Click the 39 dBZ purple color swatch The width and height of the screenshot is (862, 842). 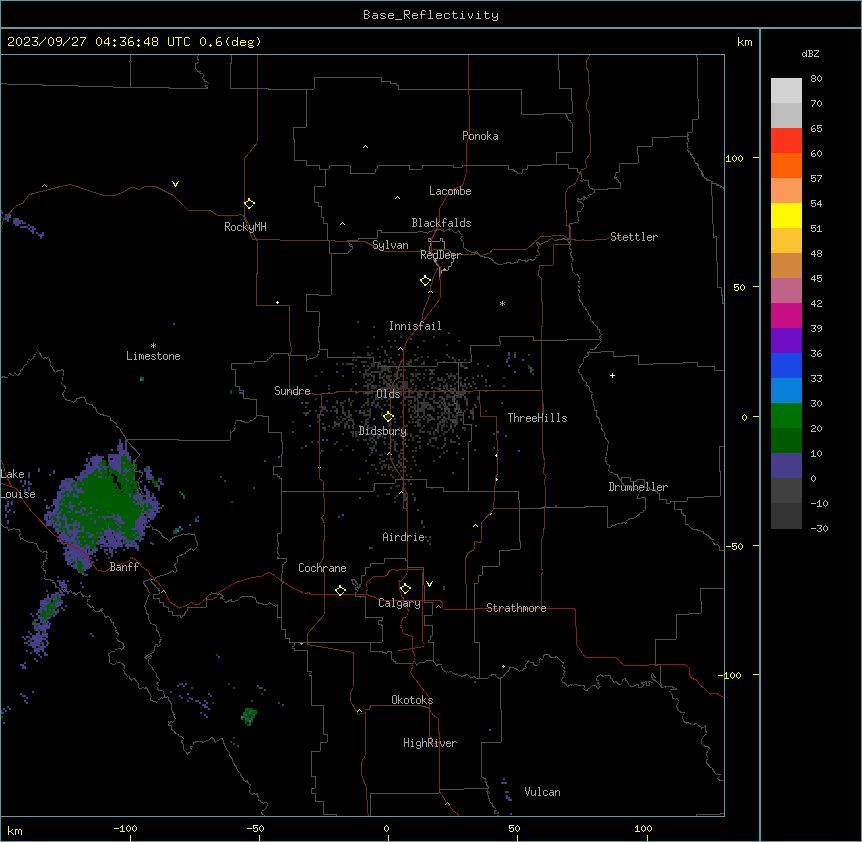(x=786, y=341)
